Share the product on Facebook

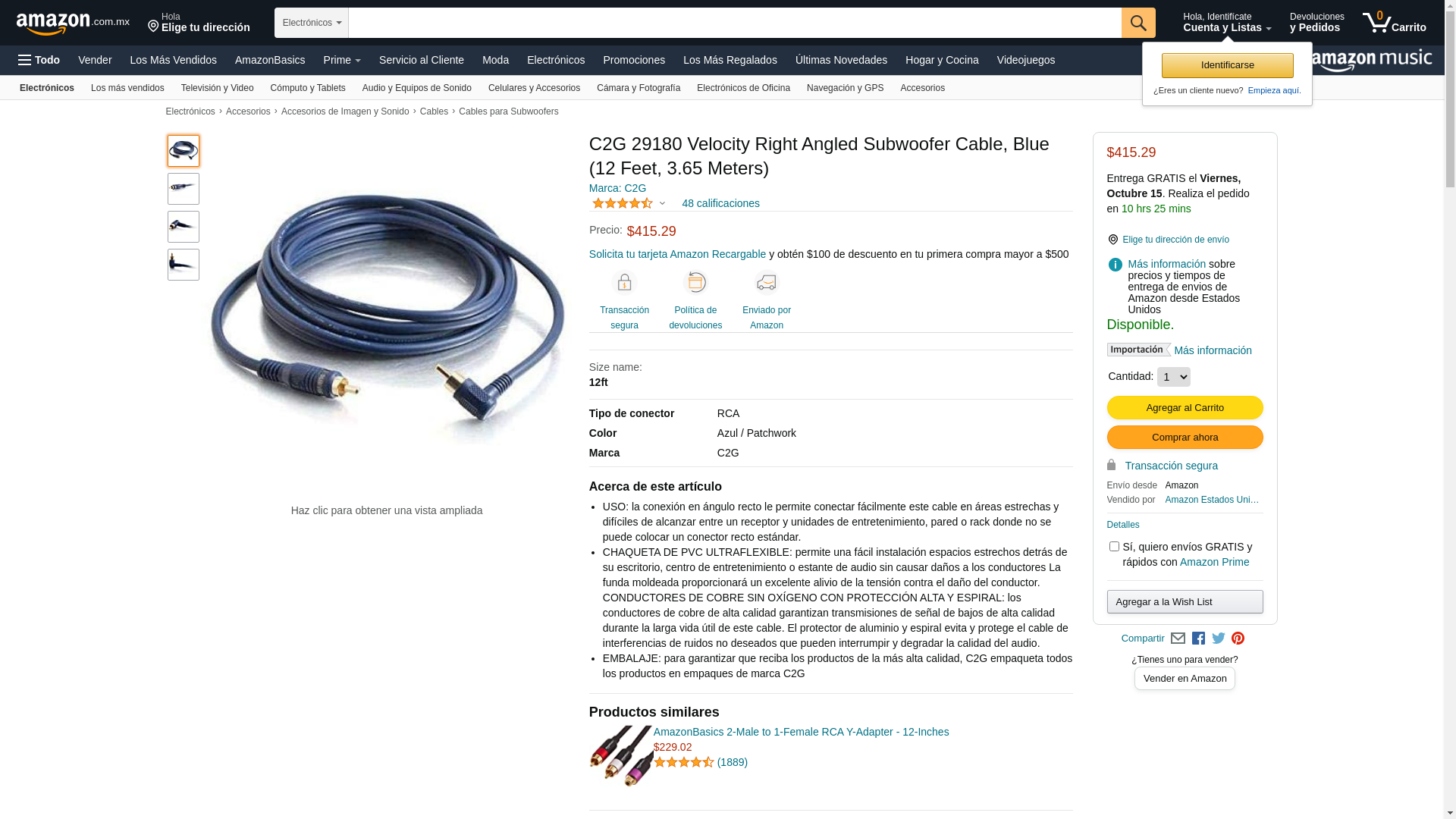1198,639
